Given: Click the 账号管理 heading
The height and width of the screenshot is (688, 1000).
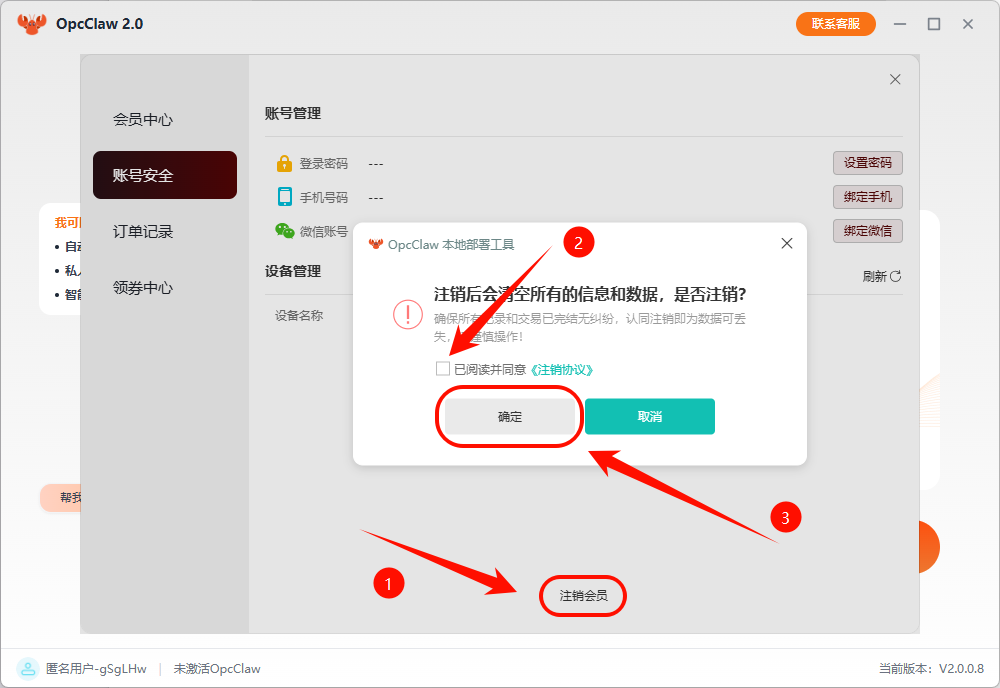Looking at the screenshot, I should [293, 113].
